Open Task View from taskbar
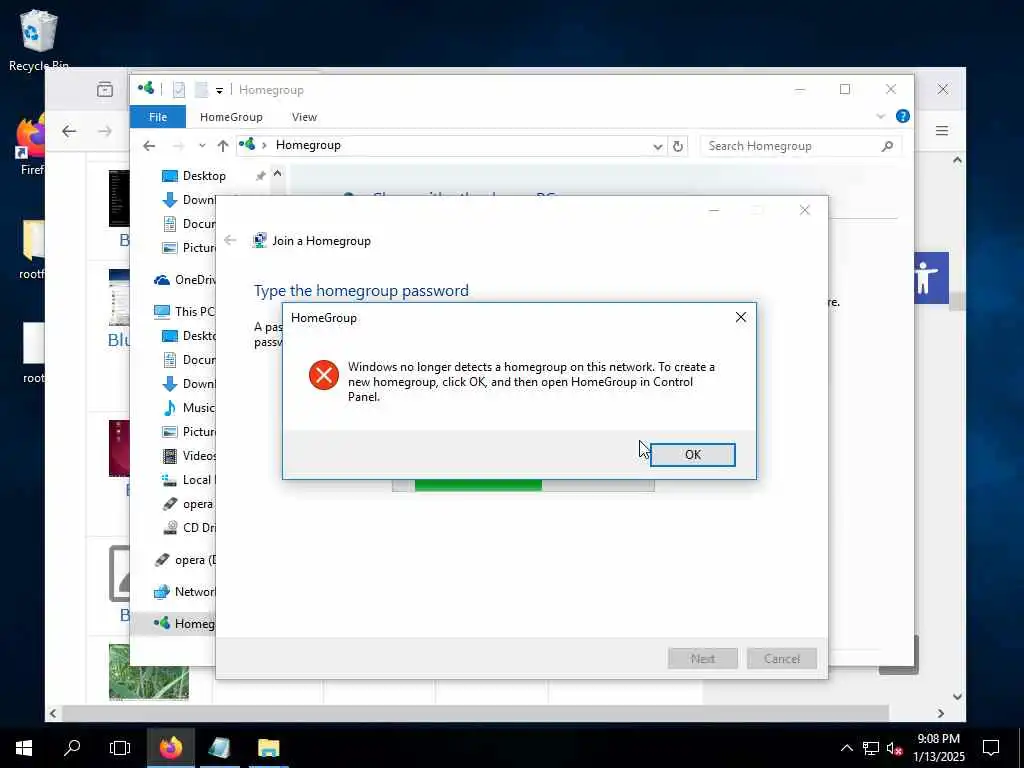The width and height of the screenshot is (1024, 768). [120, 748]
